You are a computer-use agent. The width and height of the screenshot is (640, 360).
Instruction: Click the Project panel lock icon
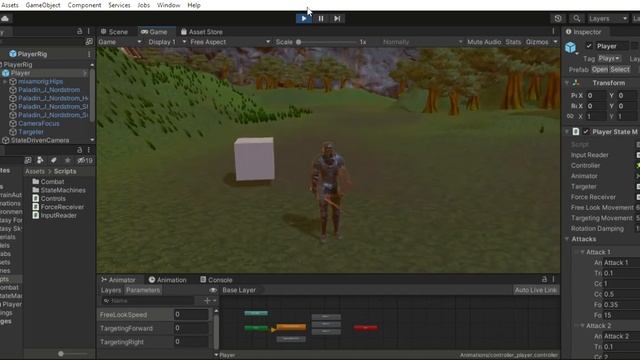[x=80, y=150]
